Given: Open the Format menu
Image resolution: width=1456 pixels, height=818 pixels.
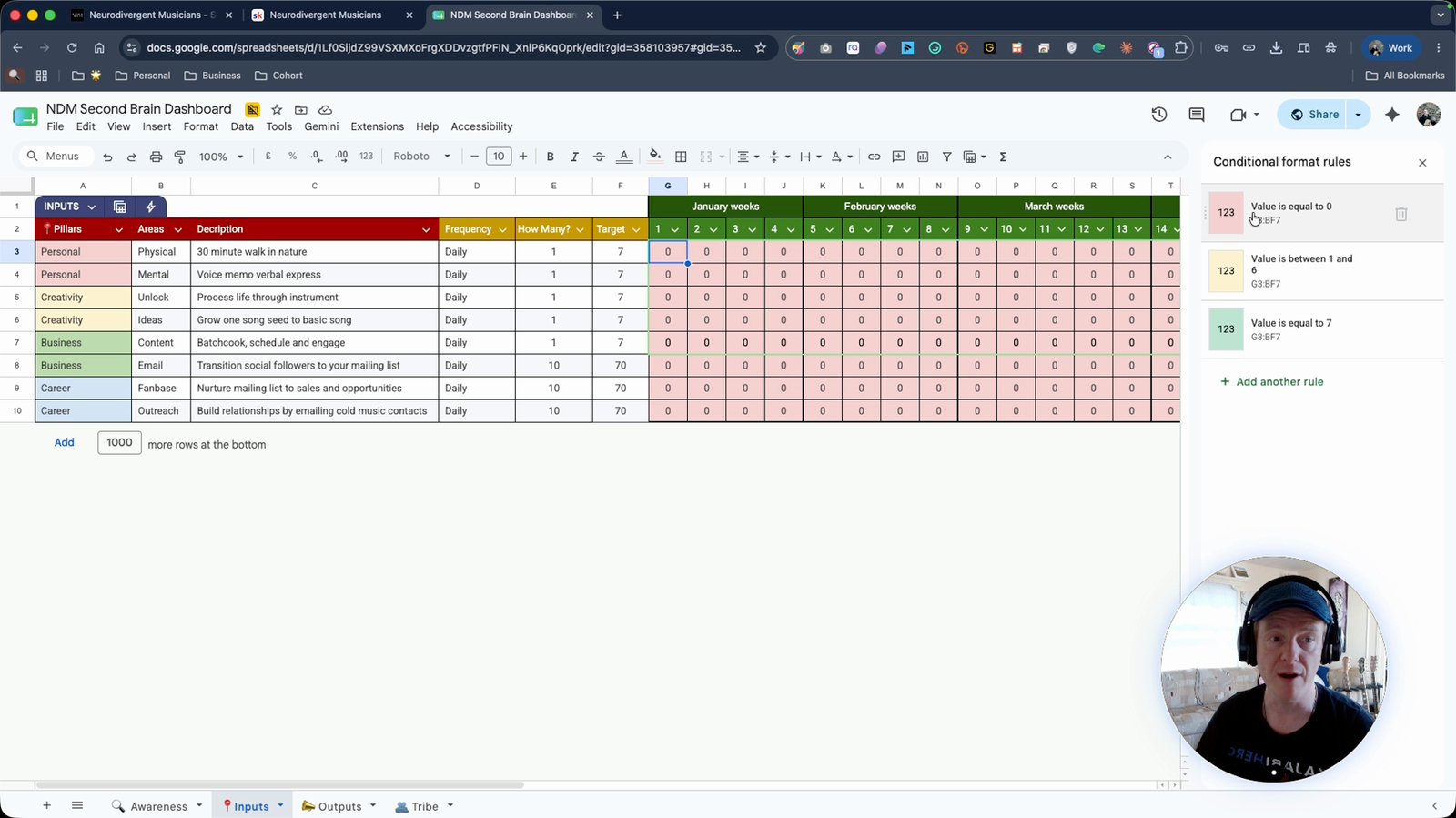Looking at the screenshot, I should pos(201,126).
